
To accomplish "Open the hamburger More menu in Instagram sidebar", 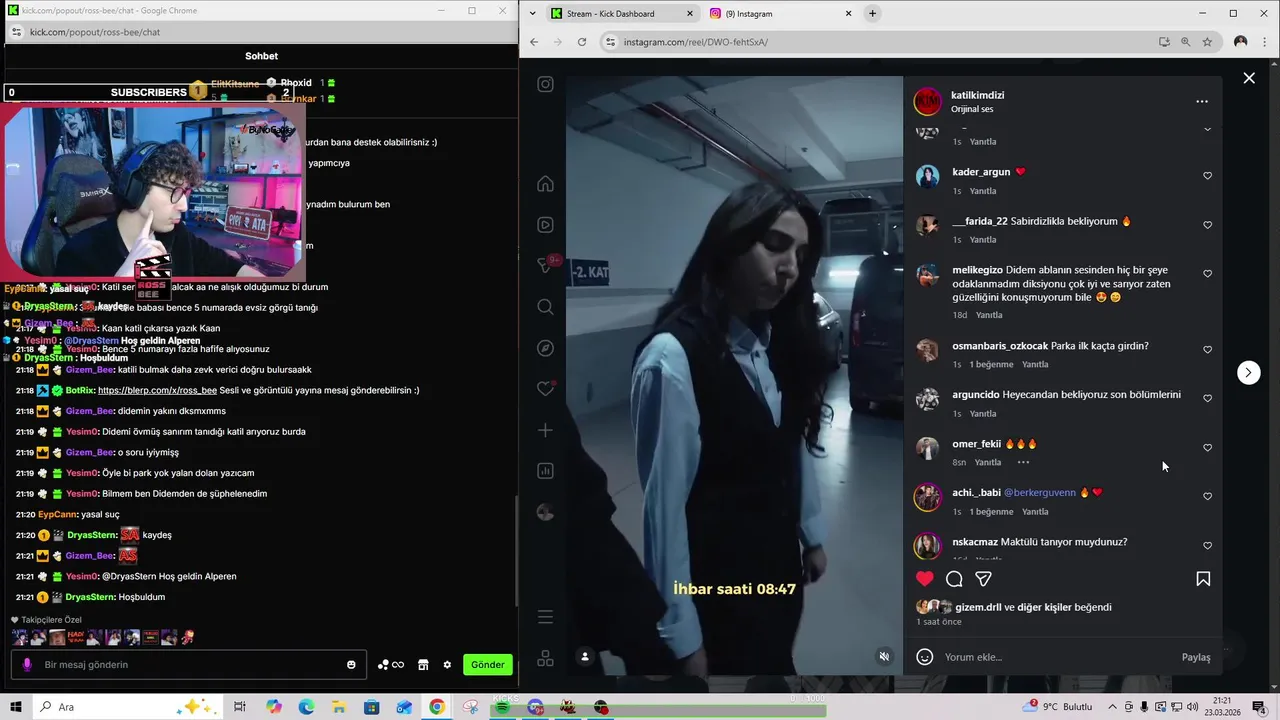I will 545,617.
